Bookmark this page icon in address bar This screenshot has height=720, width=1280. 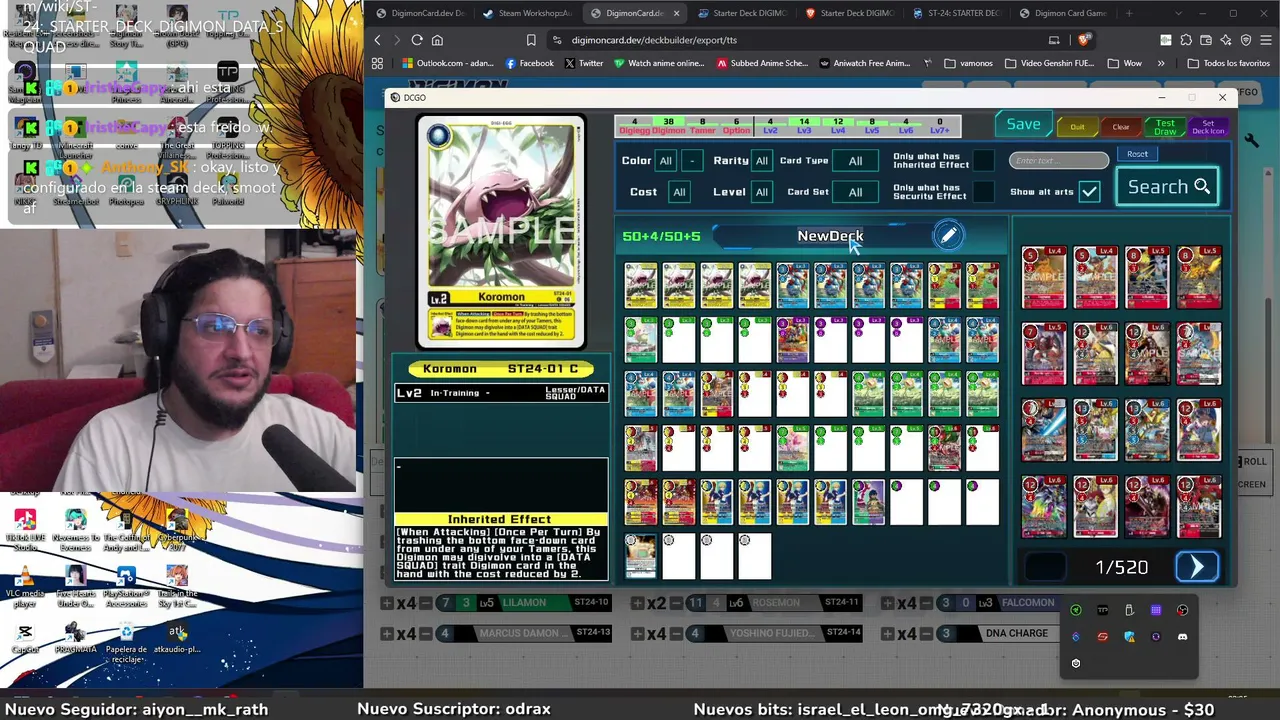(x=531, y=40)
